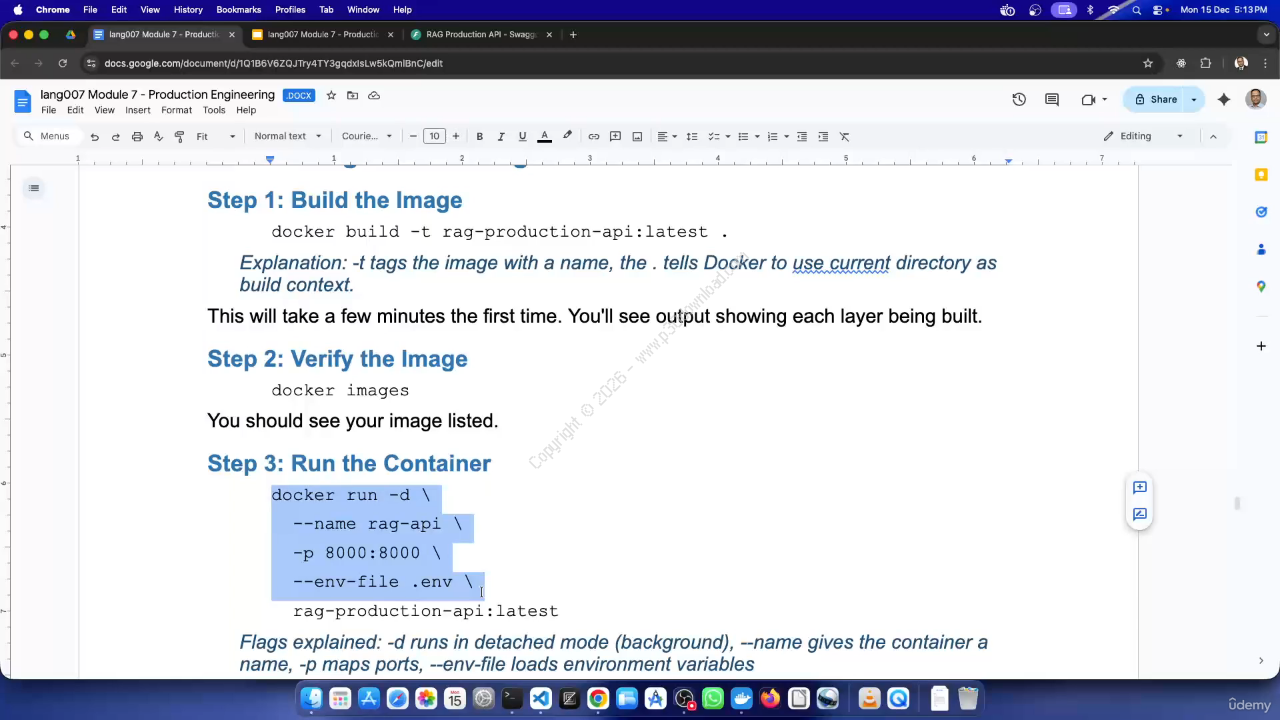Screen dimensions: 1280x720
Task: Toggle bold formatting
Action: pos(480,136)
